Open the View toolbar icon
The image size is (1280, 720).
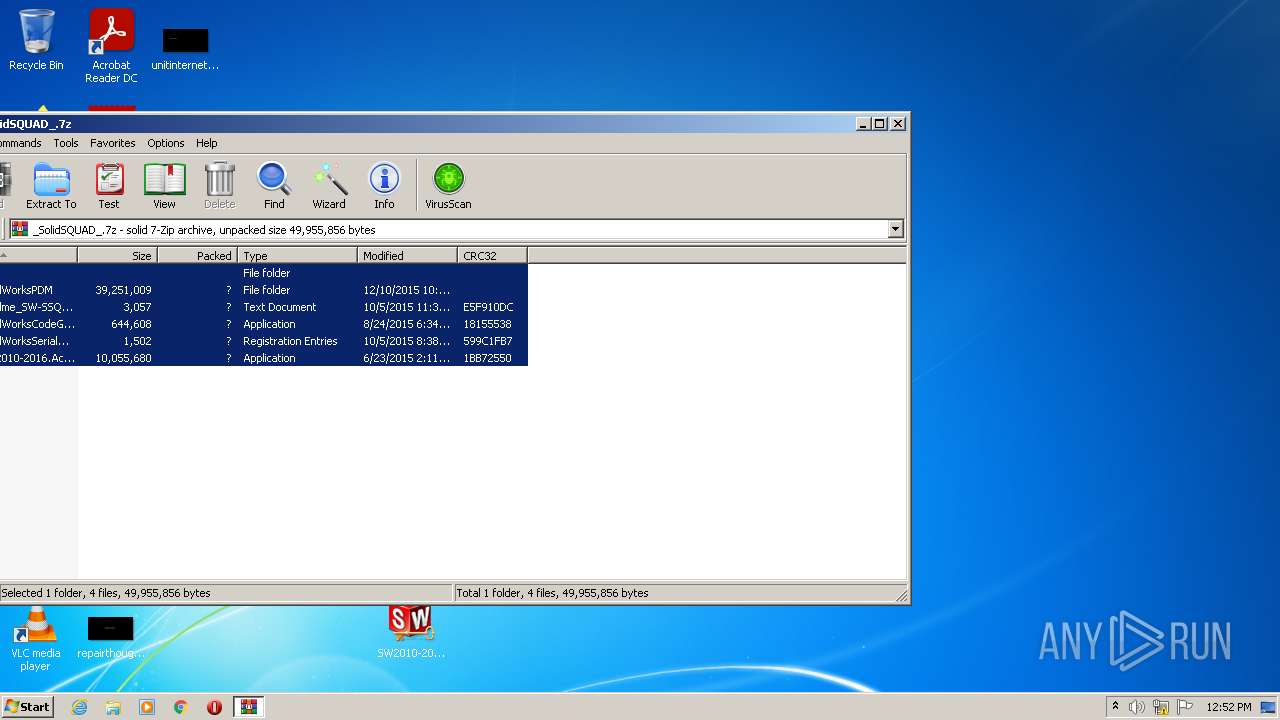click(165, 186)
